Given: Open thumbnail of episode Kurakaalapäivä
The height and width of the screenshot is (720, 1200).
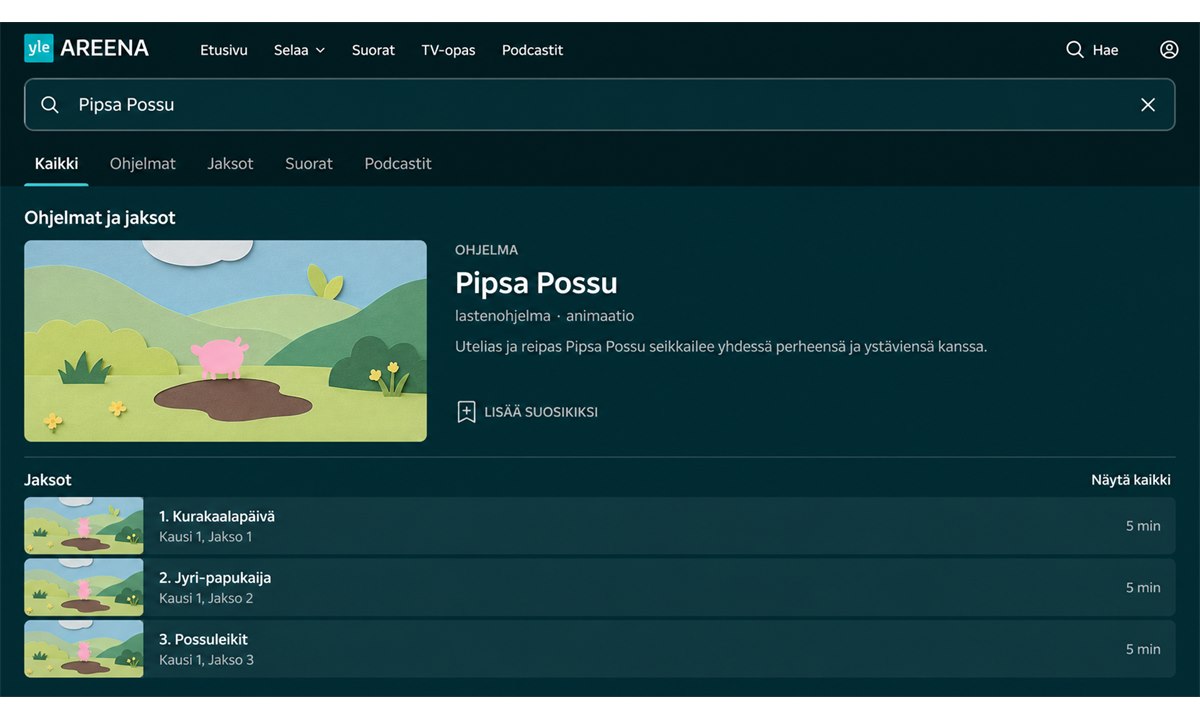Looking at the screenshot, I should tap(84, 526).
